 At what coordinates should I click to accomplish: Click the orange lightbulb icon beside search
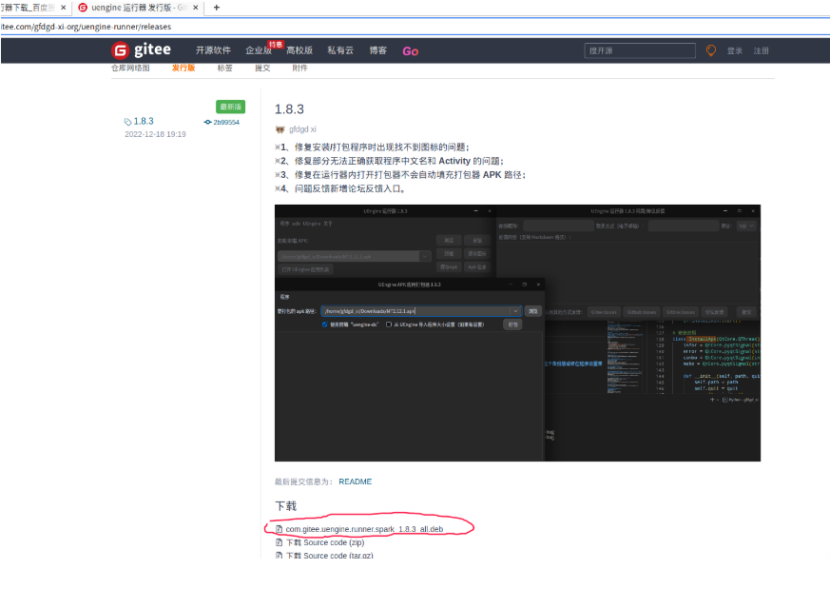point(711,50)
